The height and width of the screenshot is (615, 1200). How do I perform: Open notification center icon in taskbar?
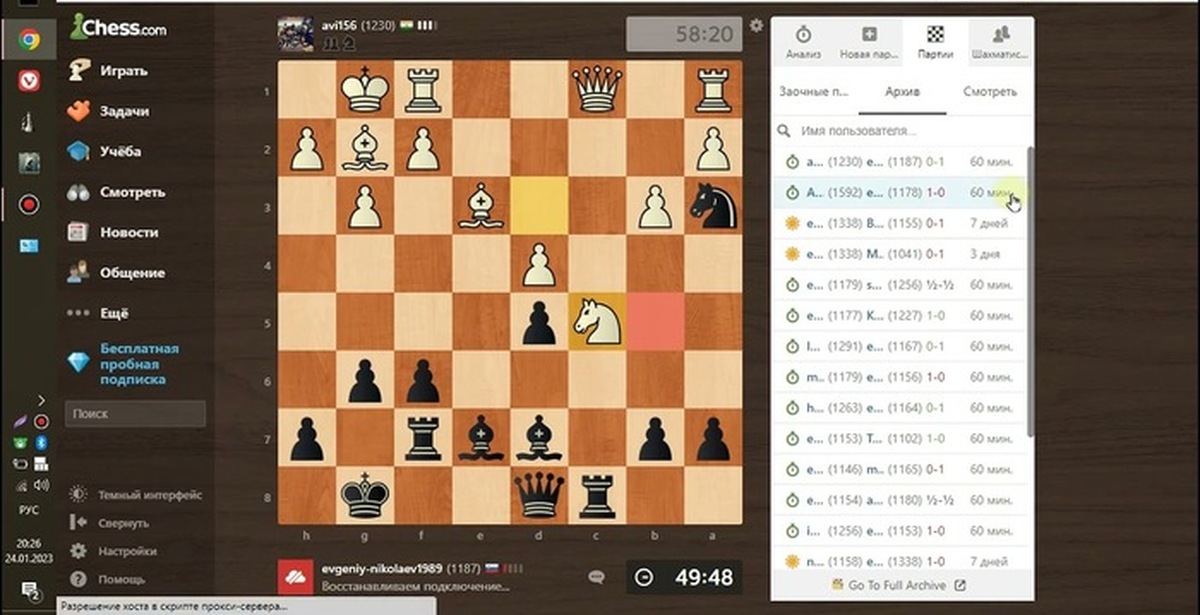click(29, 590)
